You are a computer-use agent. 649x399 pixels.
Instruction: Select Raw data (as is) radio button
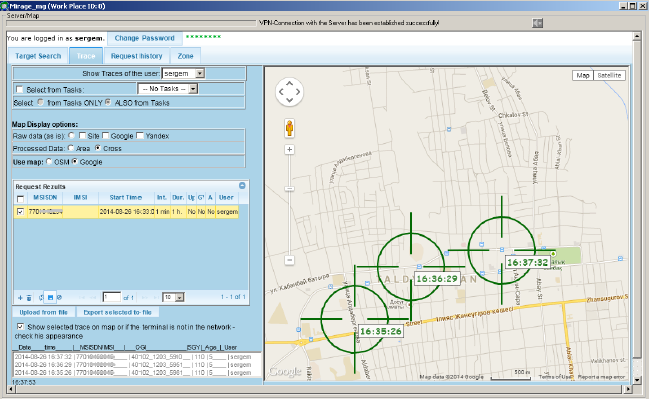(72, 135)
